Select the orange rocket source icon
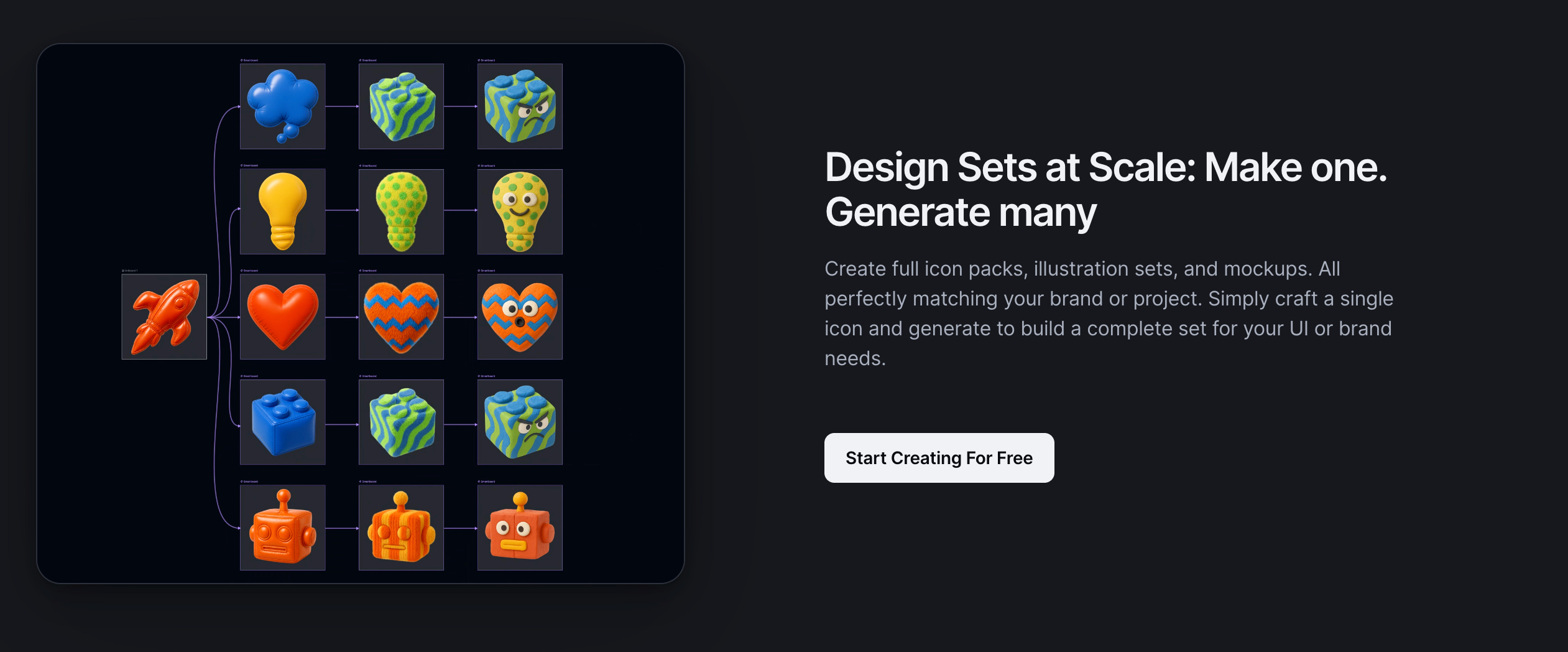Screen dimensions: 1568x652 coord(164,317)
